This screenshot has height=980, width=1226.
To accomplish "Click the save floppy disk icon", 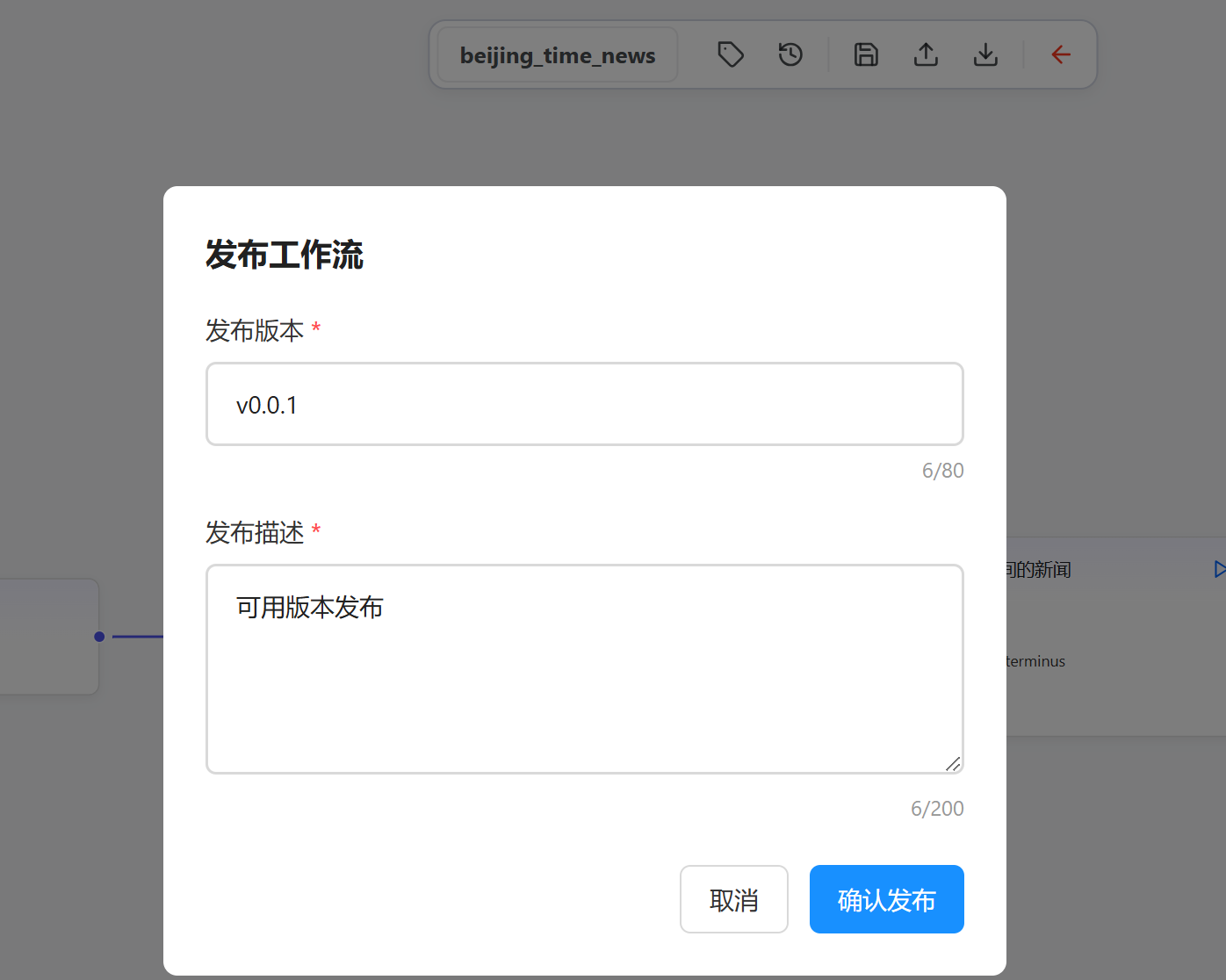I will pos(866,54).
